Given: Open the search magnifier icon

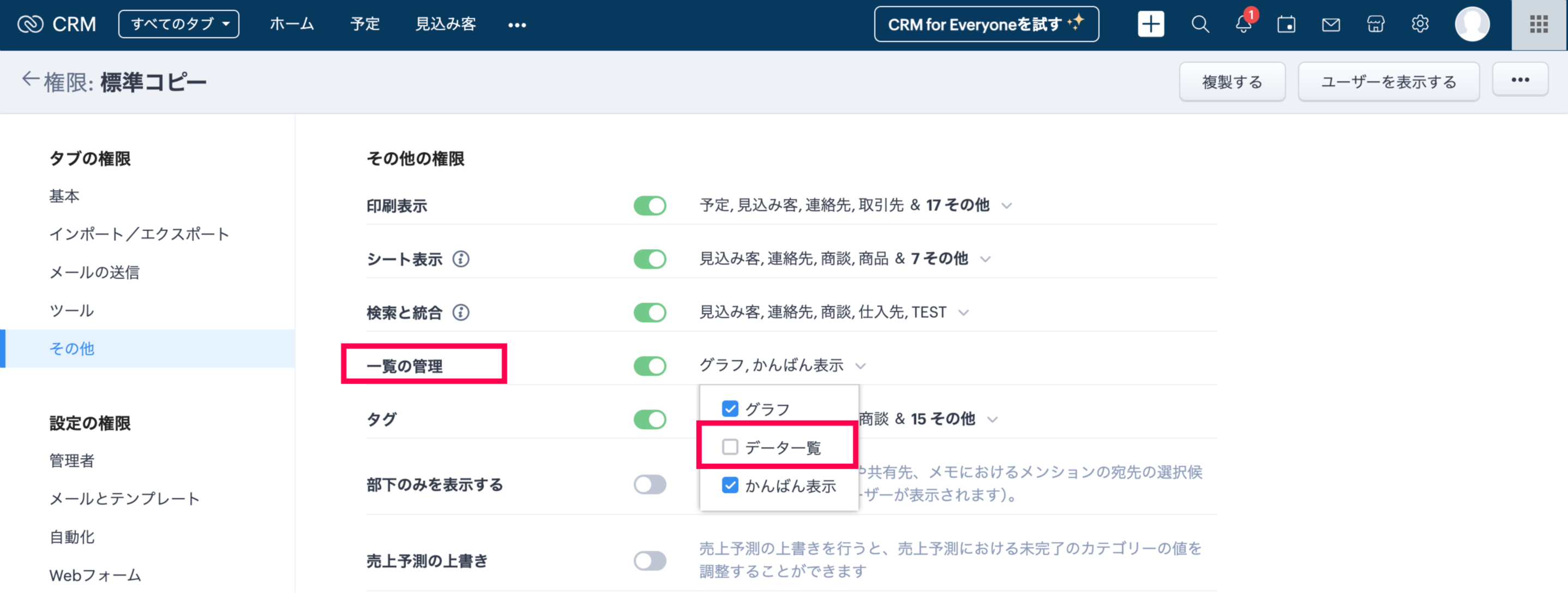Looking at the screenshot, I should tap(1200, 25).
